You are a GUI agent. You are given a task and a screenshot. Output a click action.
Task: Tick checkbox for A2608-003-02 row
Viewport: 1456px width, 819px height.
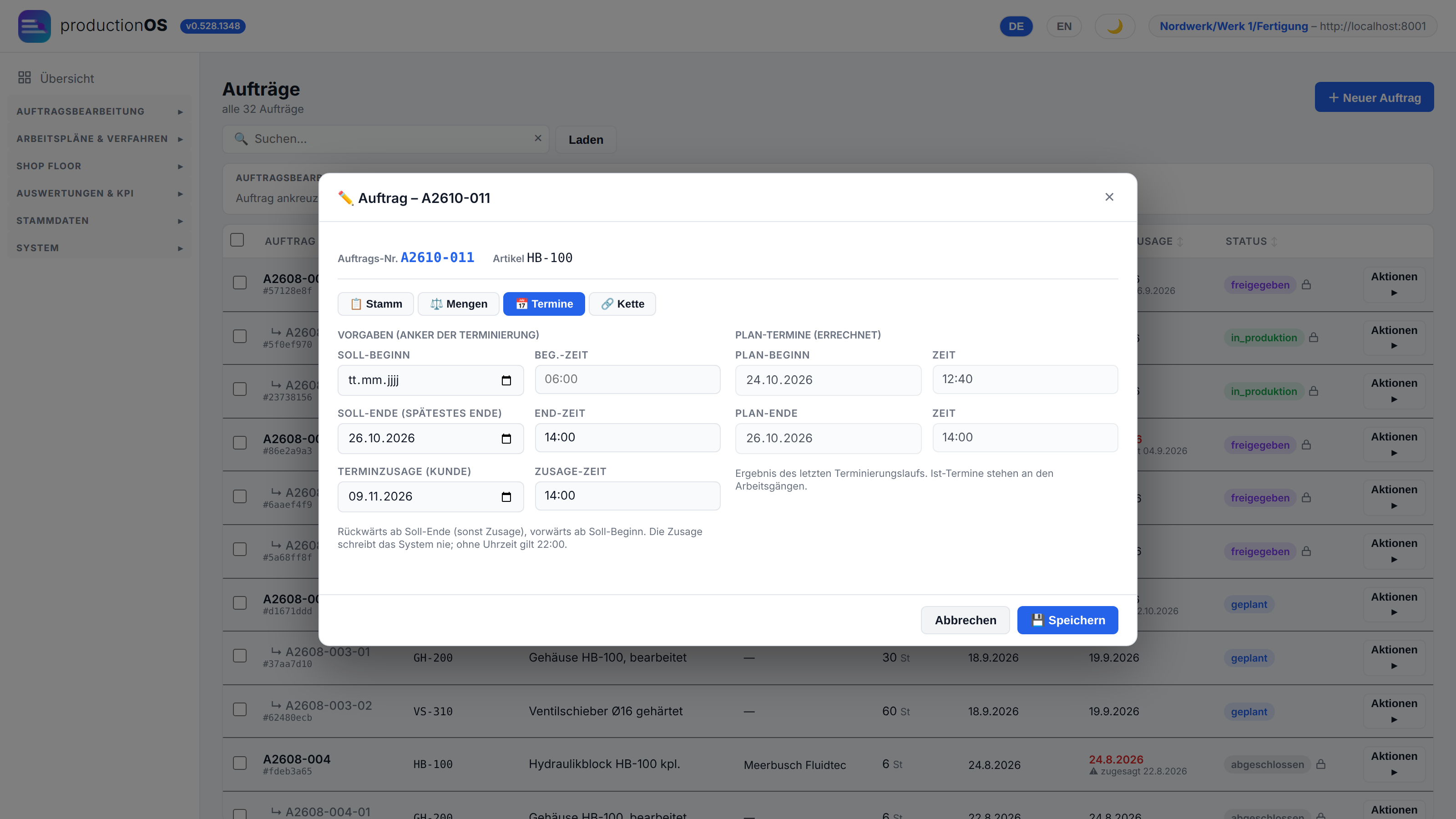[x=240, y=709]
